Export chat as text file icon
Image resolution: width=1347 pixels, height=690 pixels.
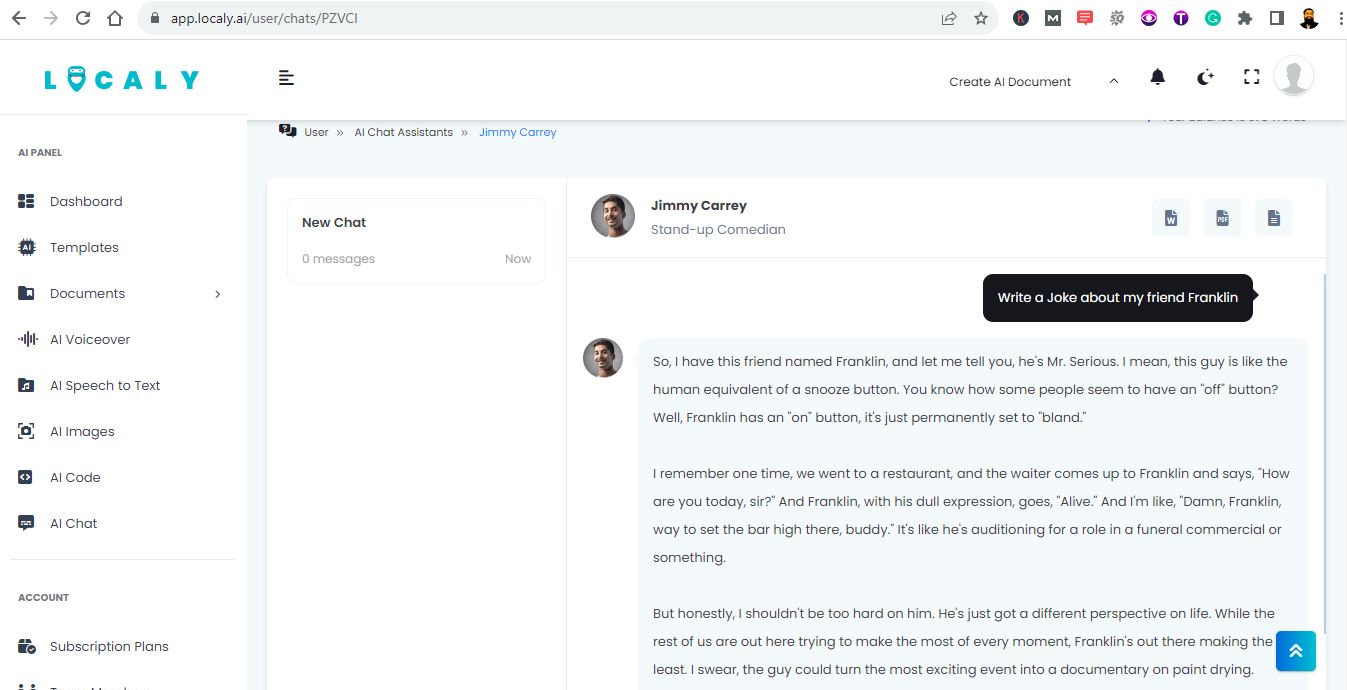pos(1273,218)
